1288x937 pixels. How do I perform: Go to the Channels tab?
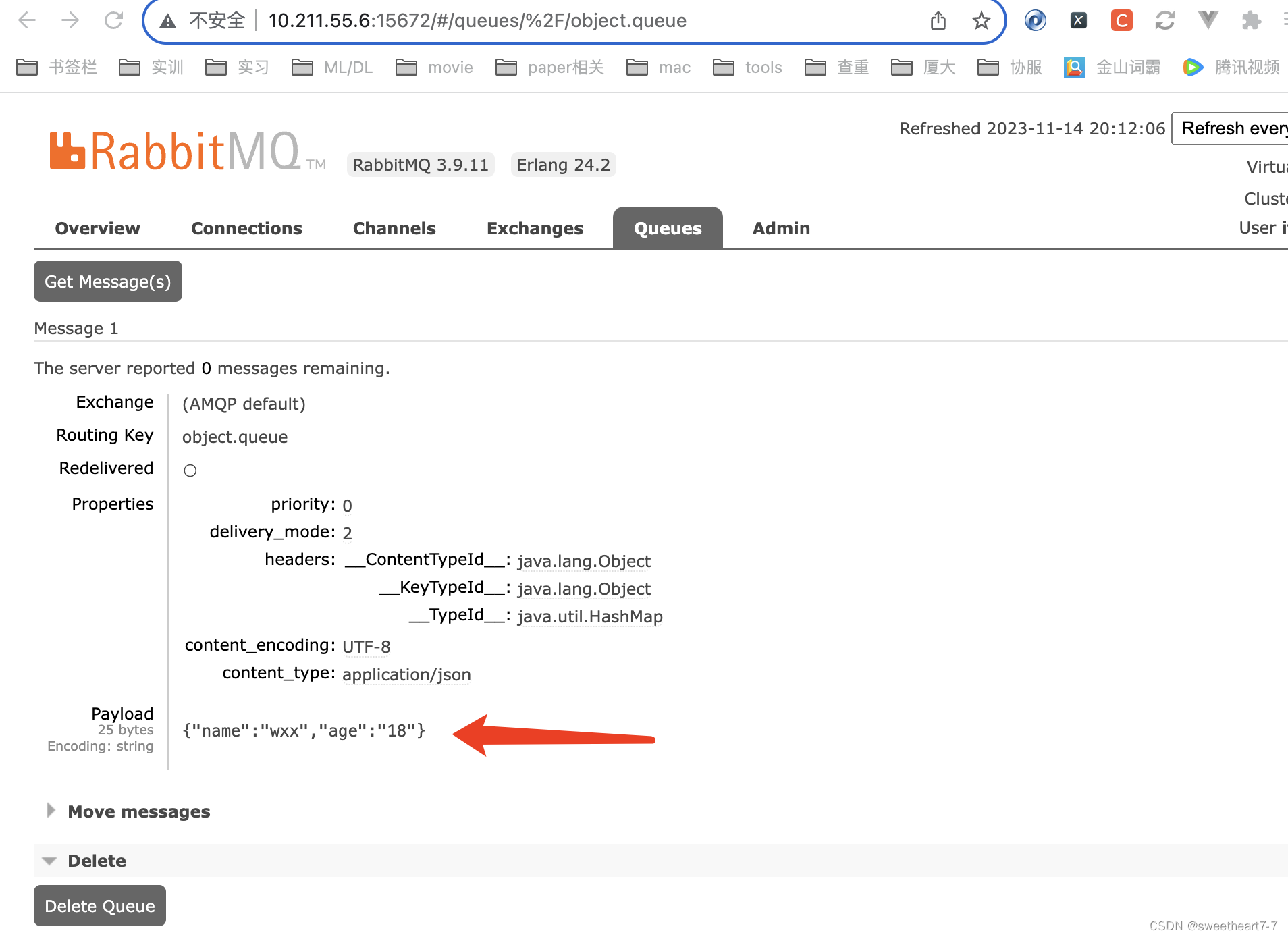click(x=394, y=228)
